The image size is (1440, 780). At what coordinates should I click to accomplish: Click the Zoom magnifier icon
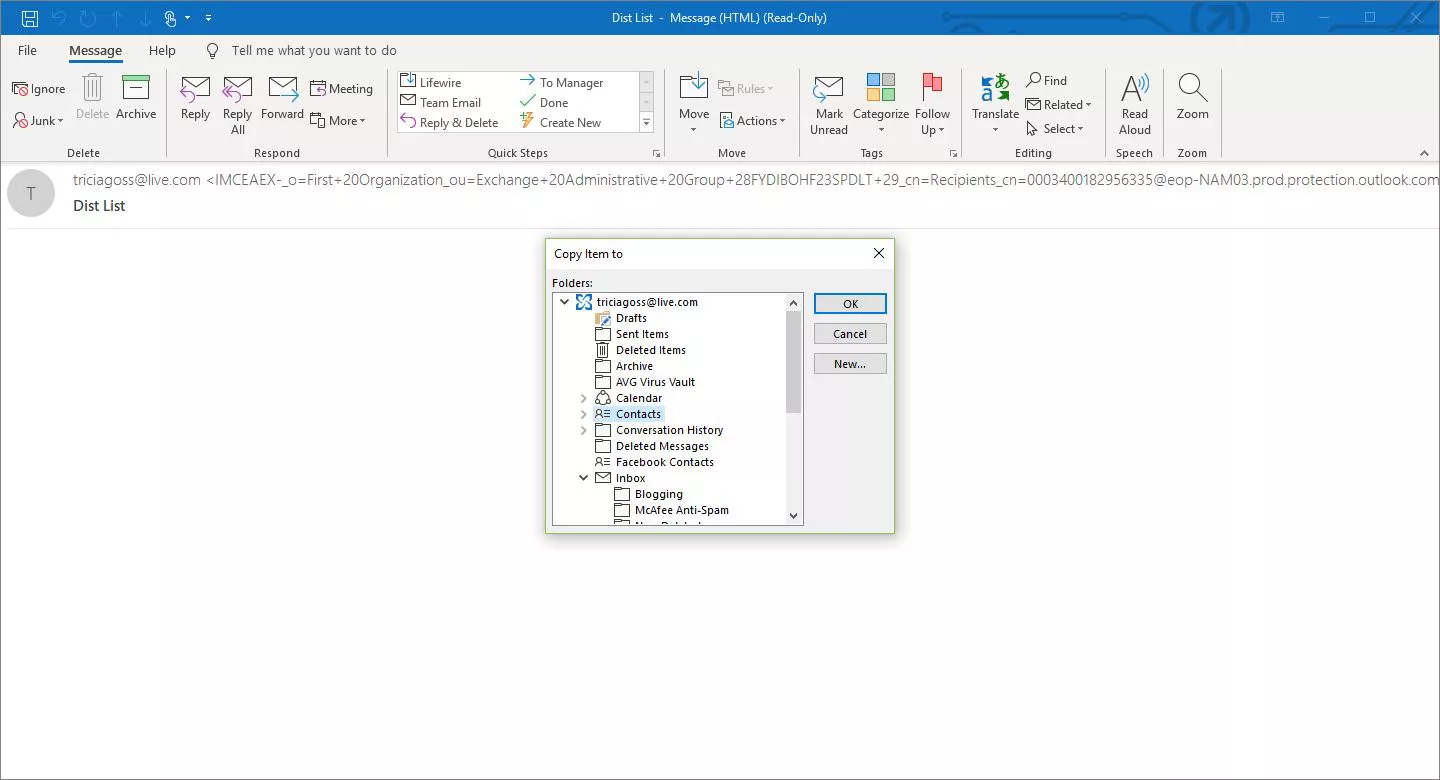[x=1192, y=88]
